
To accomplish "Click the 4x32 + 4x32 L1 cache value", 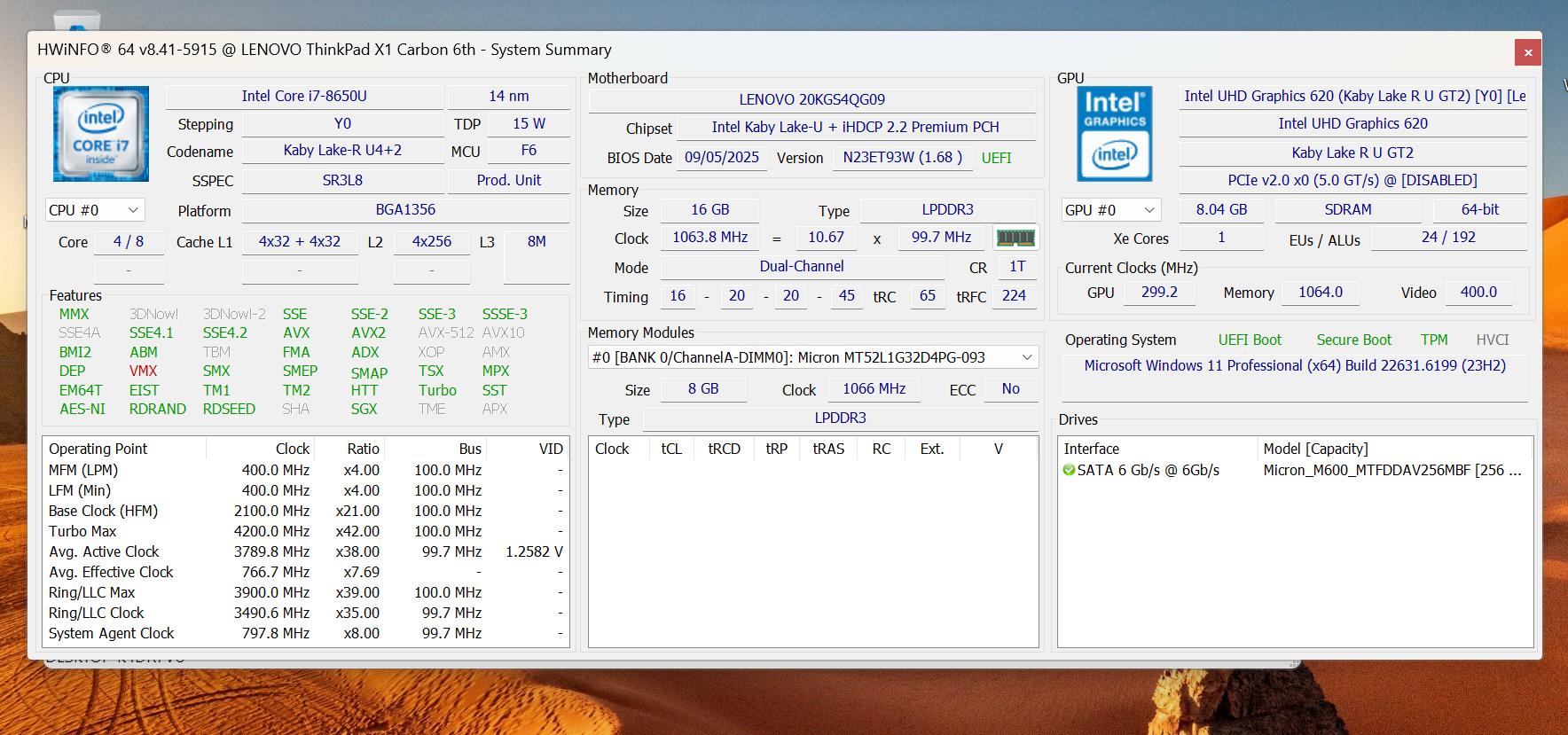I will 300,241.
